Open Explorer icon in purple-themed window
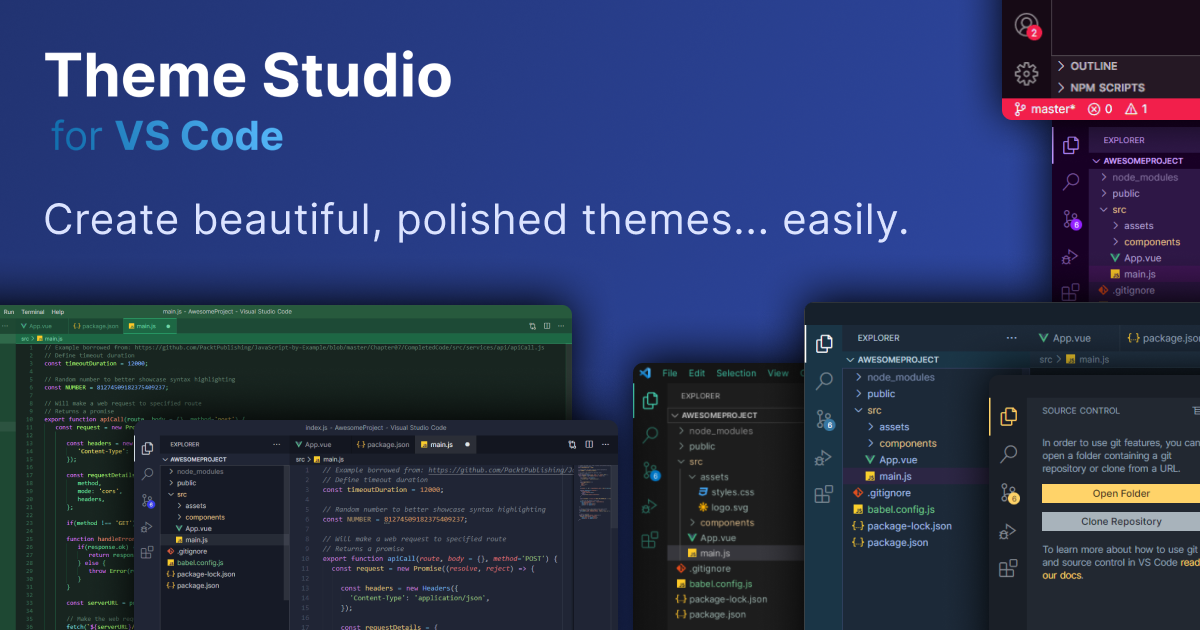The width and height of the screenshot is (1200, 630). pos(1071,144)
